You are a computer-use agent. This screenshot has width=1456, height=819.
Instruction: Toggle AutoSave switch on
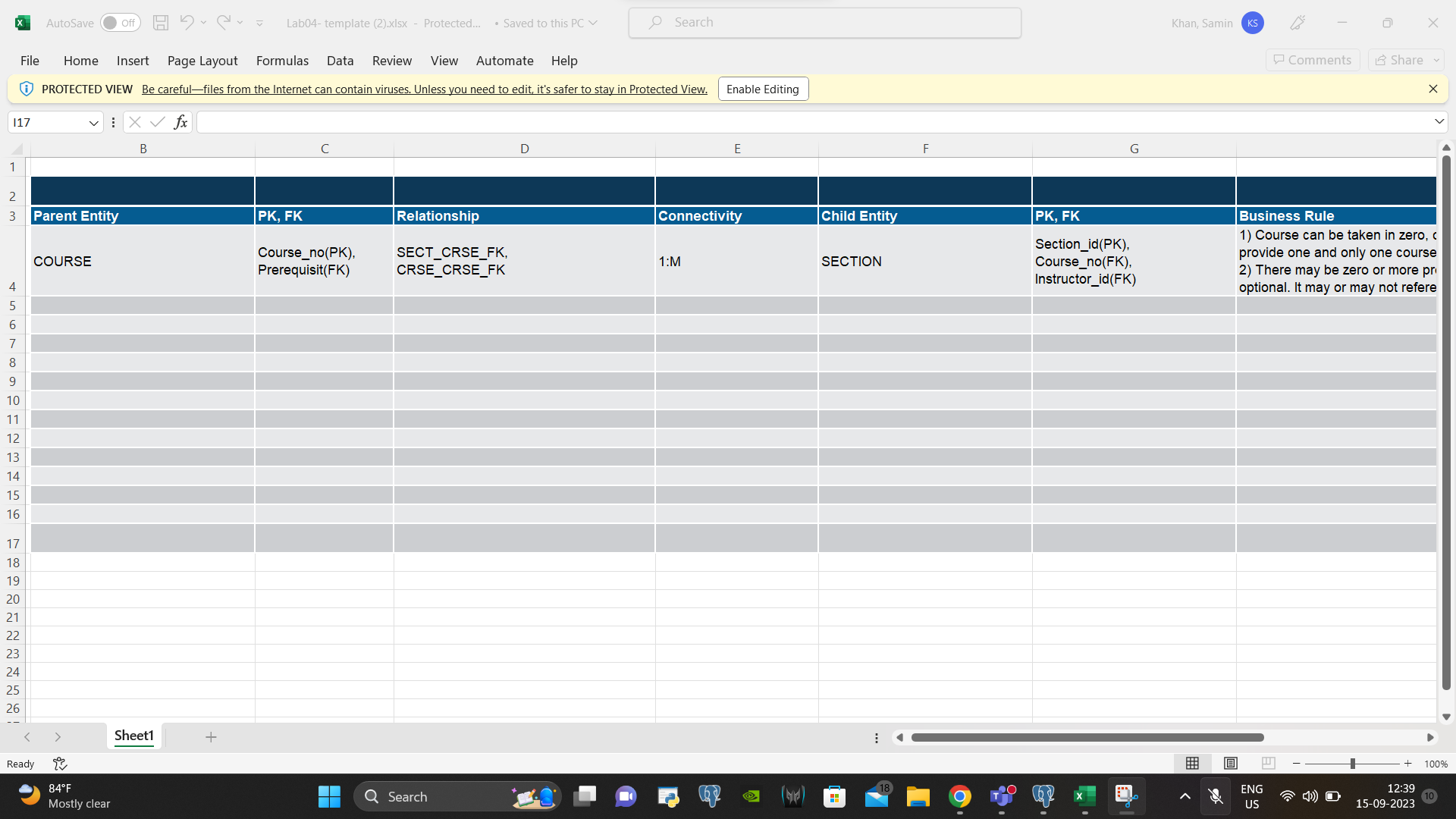pyautogui.click(x=120, y=23)
